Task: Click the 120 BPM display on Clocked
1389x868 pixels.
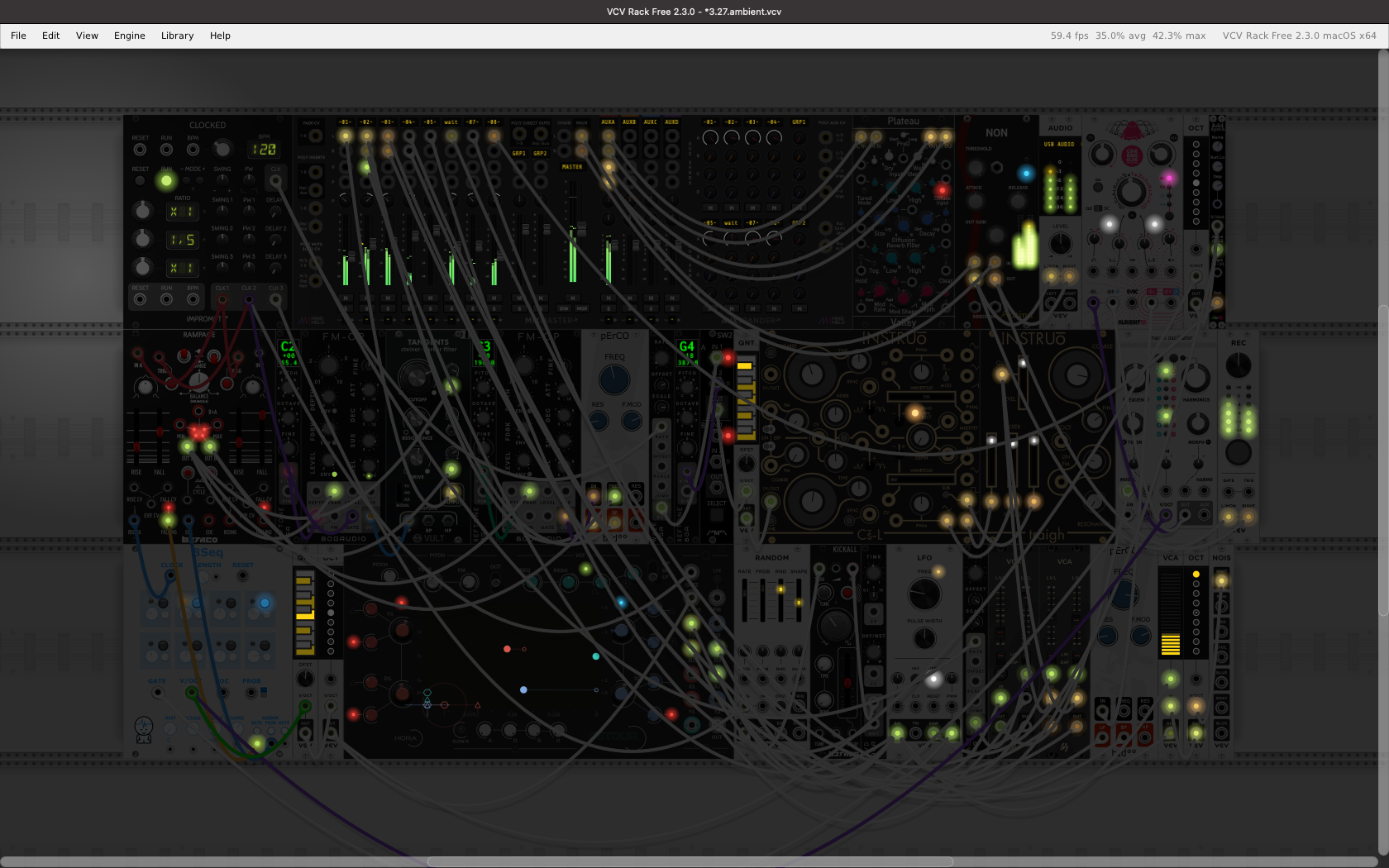Action: [x=264, y=150]
